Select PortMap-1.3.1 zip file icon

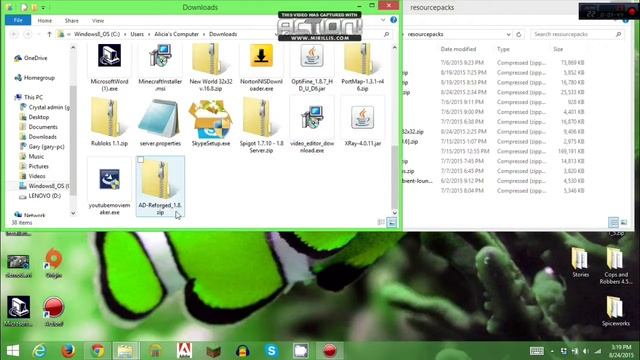(362, 59)
